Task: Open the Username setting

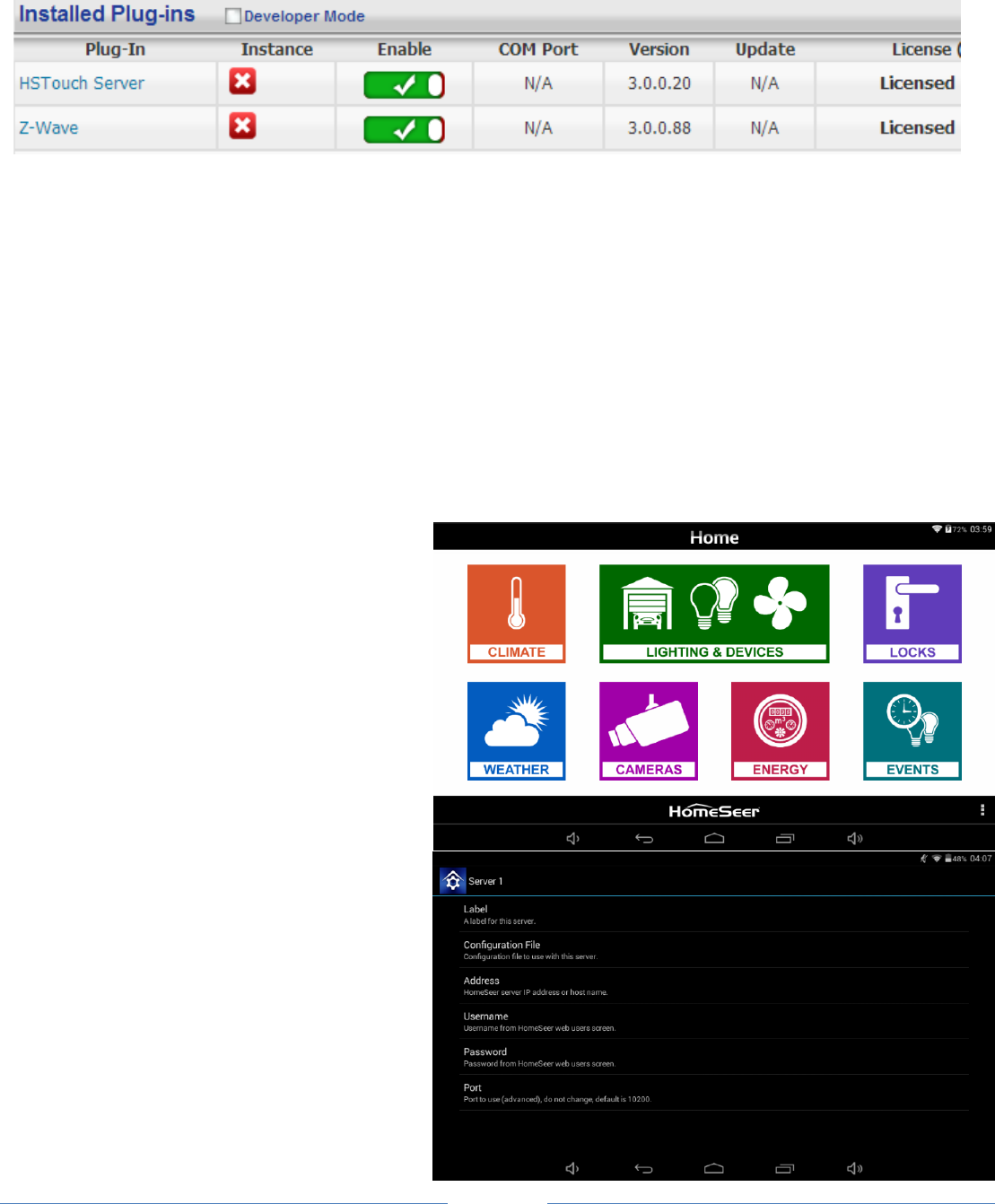Action: [714, 1022]
